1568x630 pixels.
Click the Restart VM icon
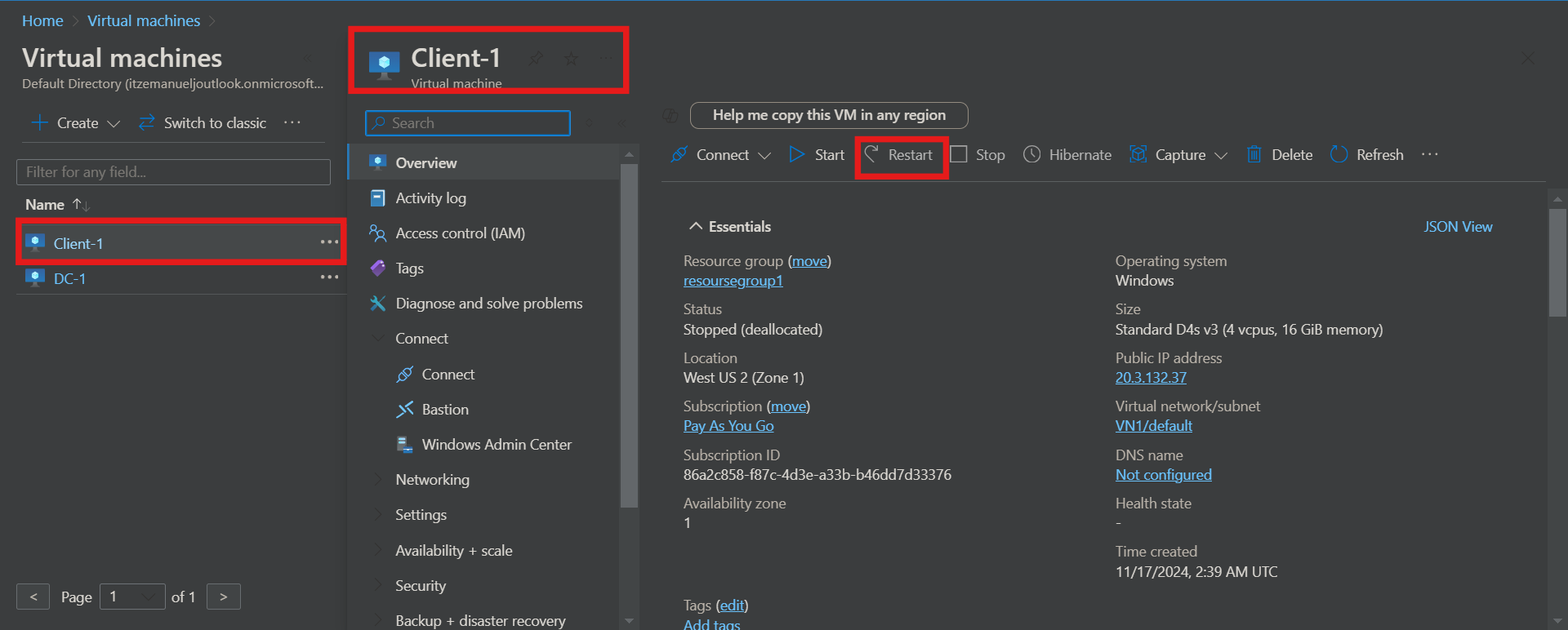[x=871, y=154]
